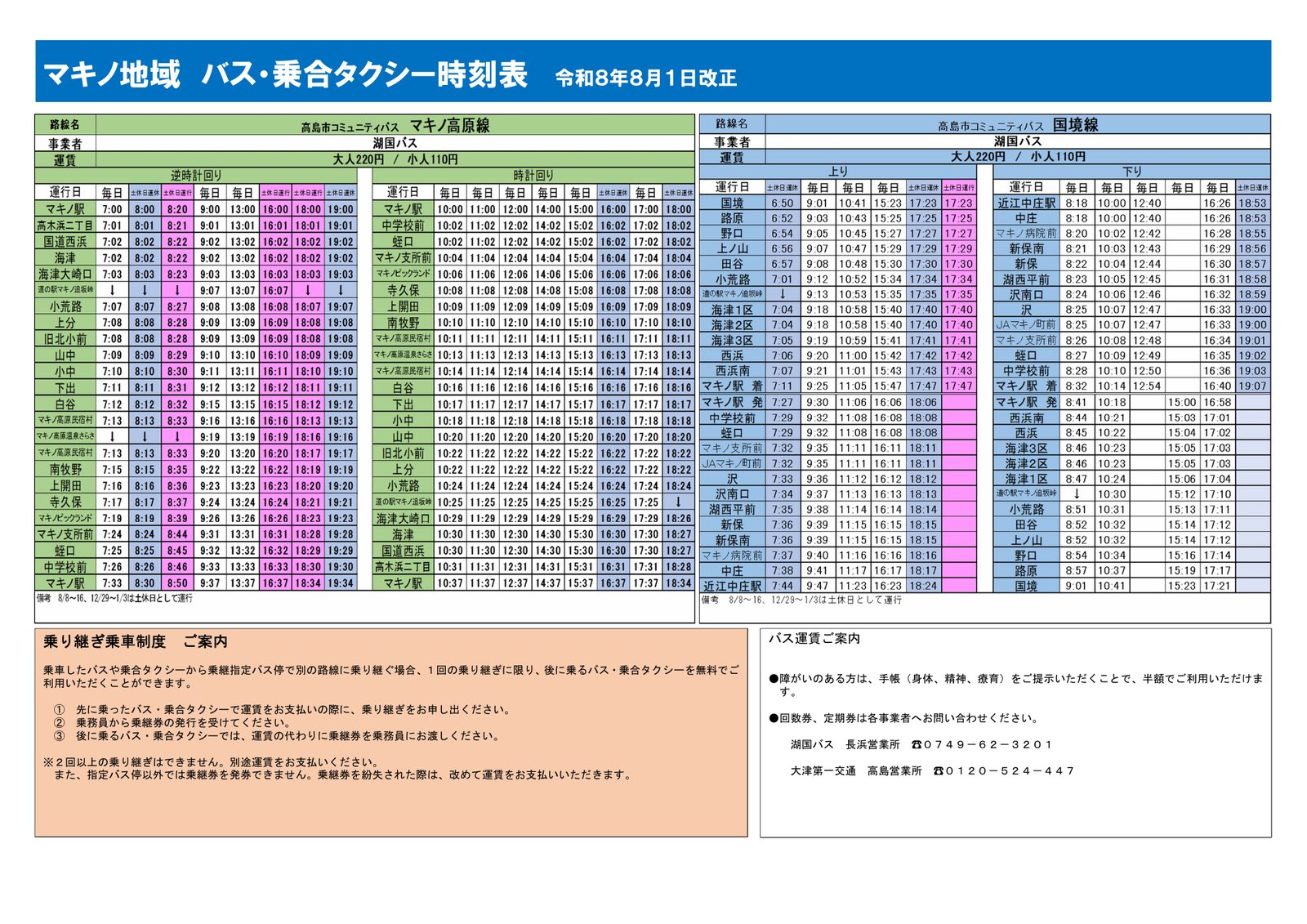Click 'マキノ駅 発' in the 上り table
Image resolution: width=1307 pixels, height=924 pixels.
click(x=732, y=402)
